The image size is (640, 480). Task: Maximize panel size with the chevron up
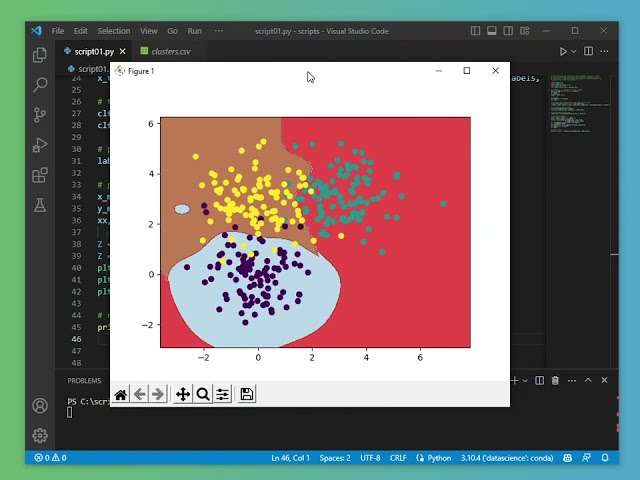588,380
